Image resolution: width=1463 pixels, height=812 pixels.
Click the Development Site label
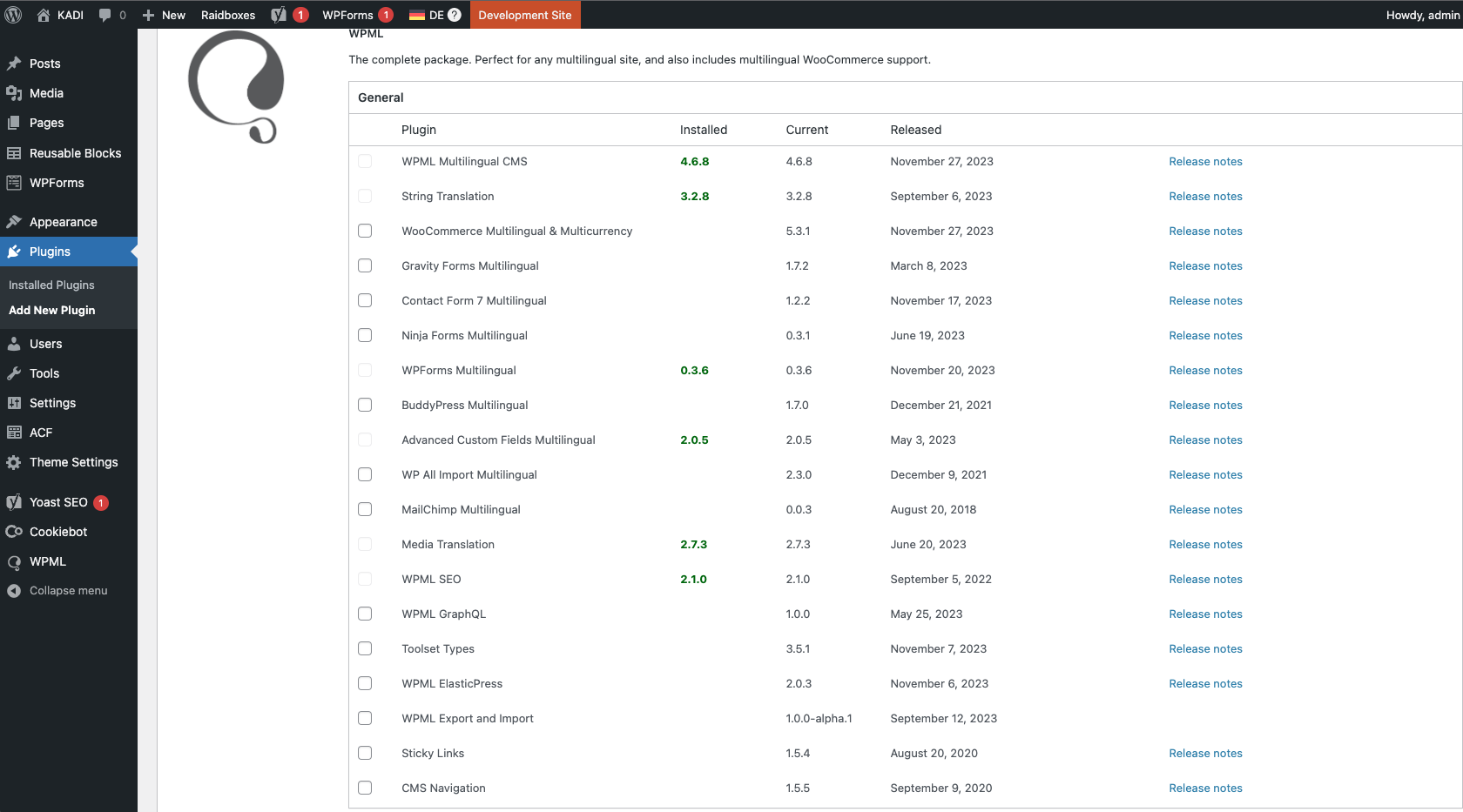pos(525,15)
